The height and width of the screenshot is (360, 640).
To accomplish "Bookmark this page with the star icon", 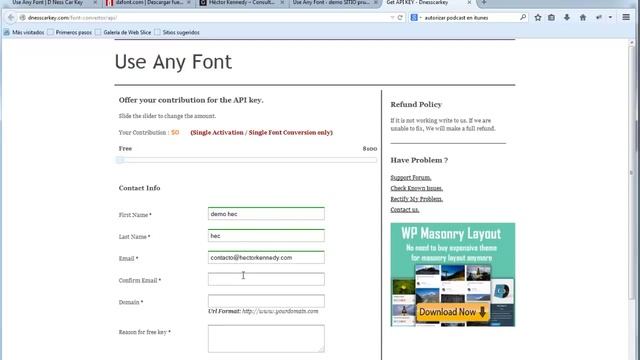I will (538, 18).
